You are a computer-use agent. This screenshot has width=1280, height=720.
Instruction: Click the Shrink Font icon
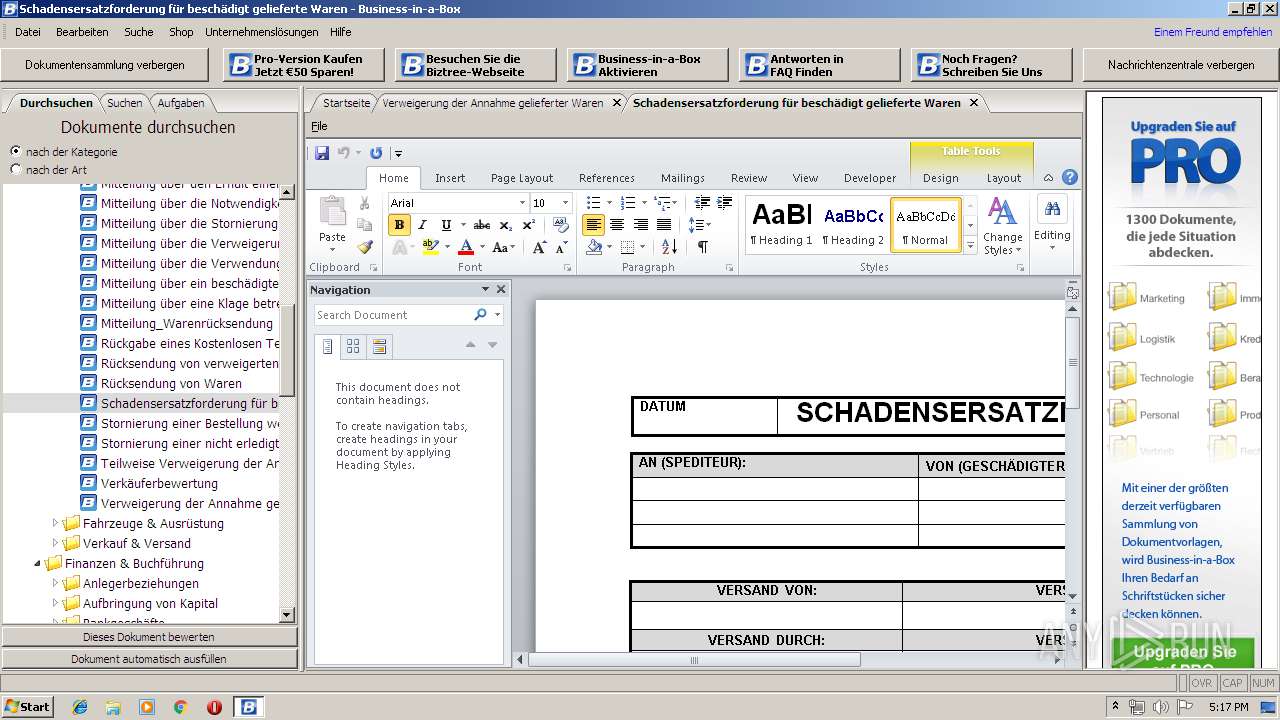pyautogui.click(x=562, y=247)
